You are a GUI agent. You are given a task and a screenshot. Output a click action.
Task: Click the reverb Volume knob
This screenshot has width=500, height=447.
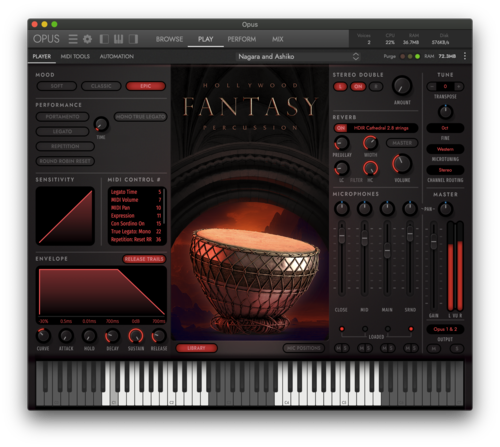click(x=402, y=164)
